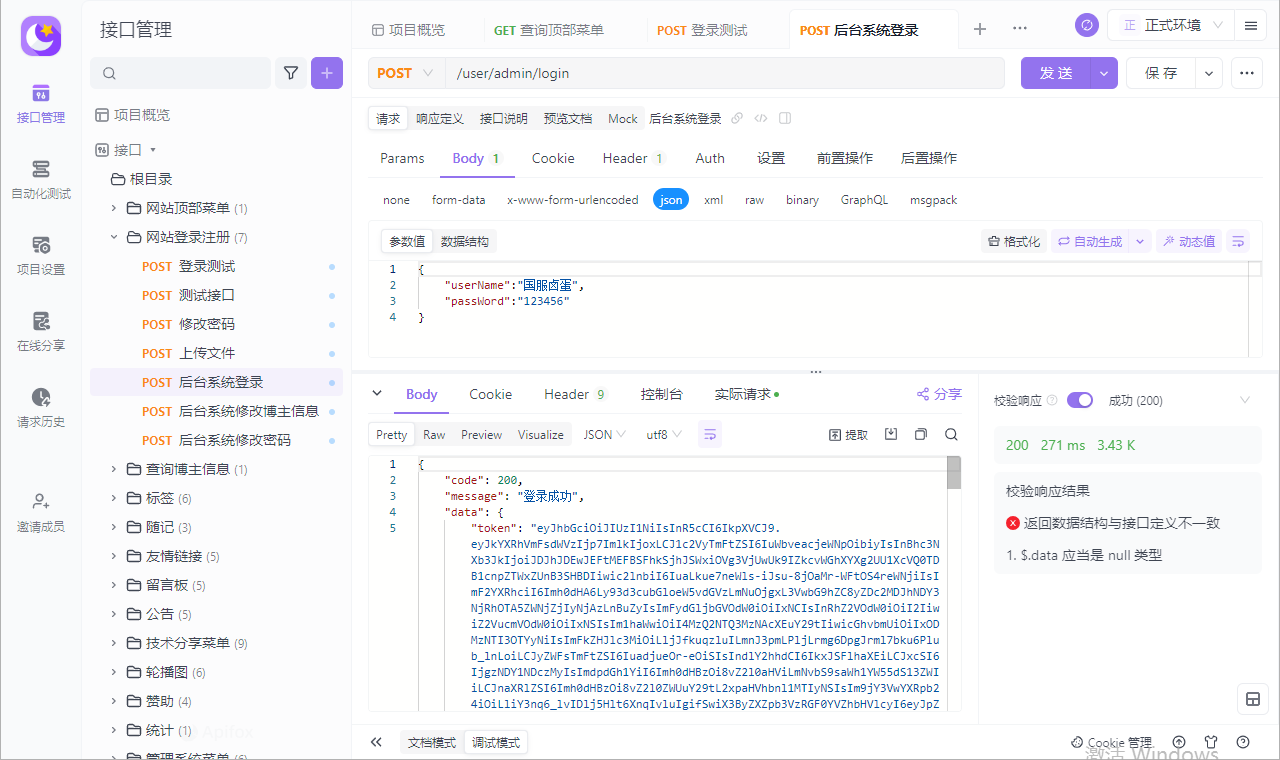Click the 动态值 button
Viewport: 1280px width, 760px height.
(1188, 241)
